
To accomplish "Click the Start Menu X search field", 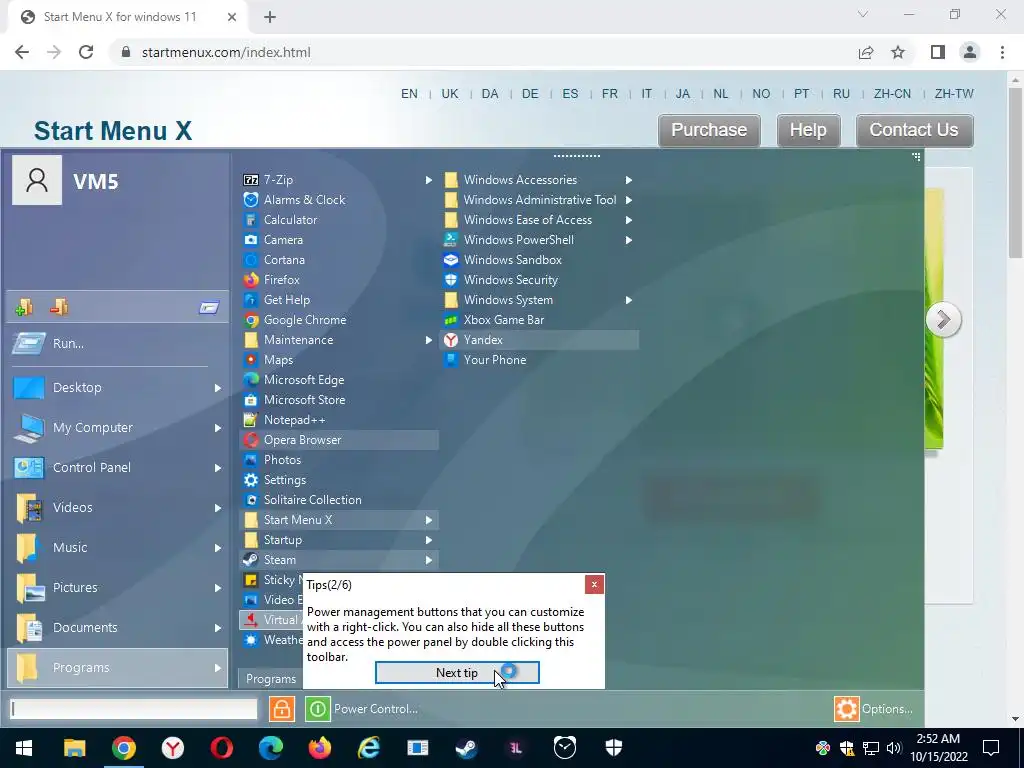I will (134, 709).
